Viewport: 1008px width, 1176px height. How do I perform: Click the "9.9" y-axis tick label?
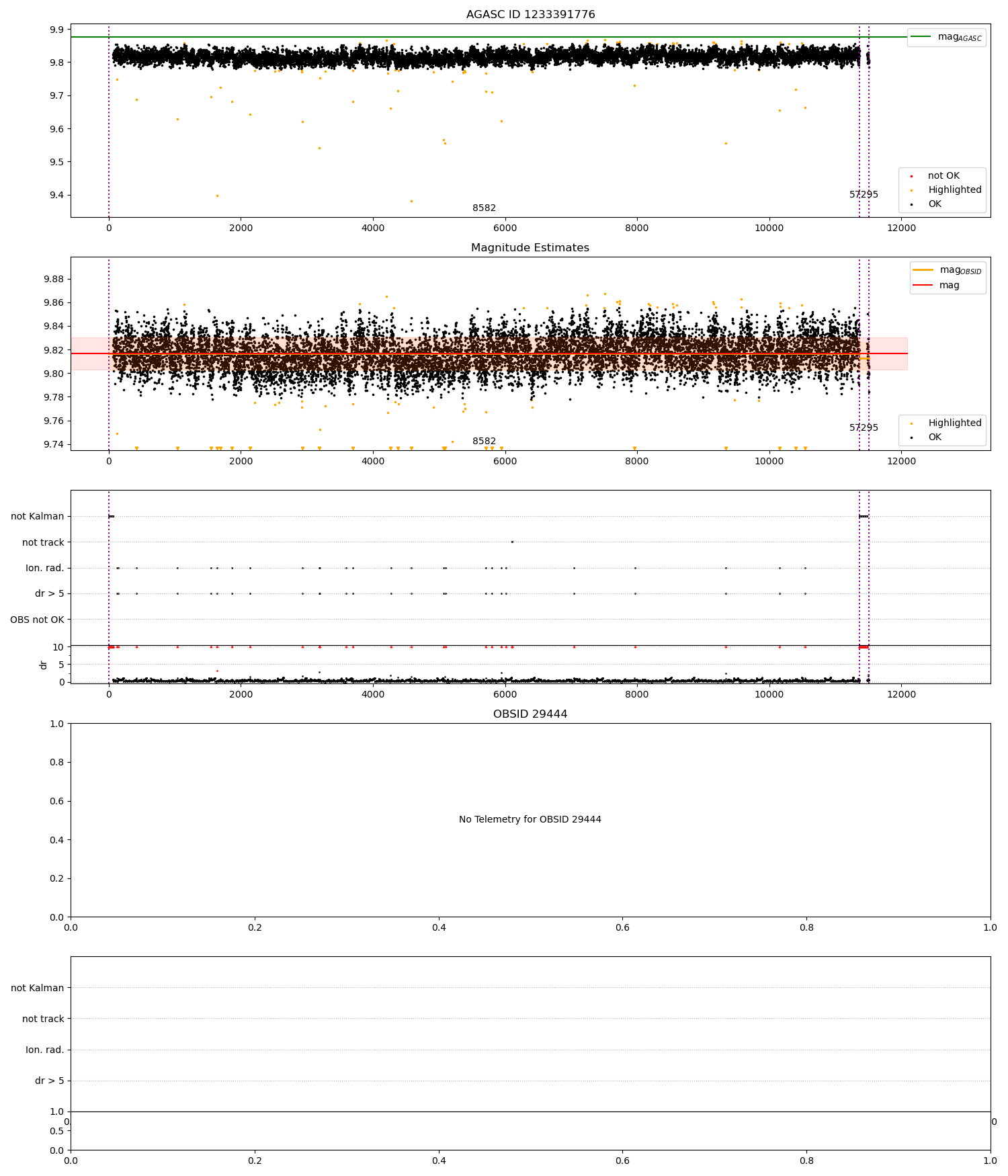[x=57, y=30]
